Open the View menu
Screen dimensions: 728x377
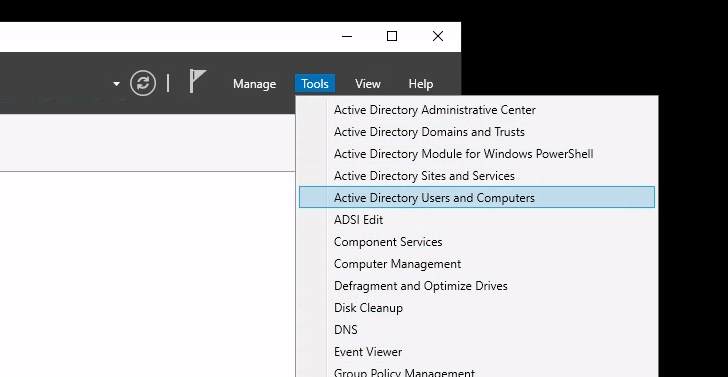tap(368, 84)
